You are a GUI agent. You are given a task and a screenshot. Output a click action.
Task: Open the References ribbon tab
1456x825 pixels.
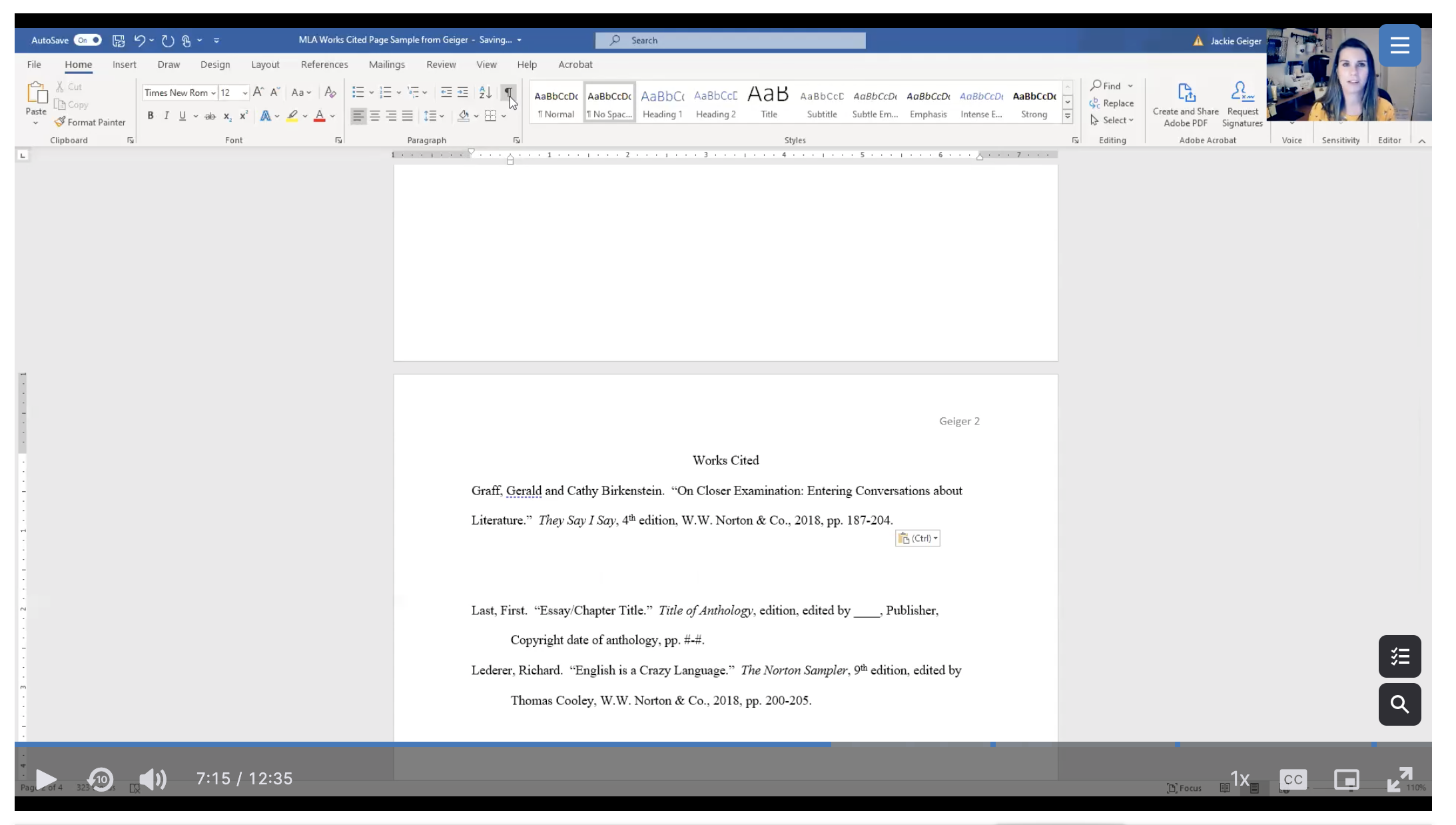tap(324, 65)
